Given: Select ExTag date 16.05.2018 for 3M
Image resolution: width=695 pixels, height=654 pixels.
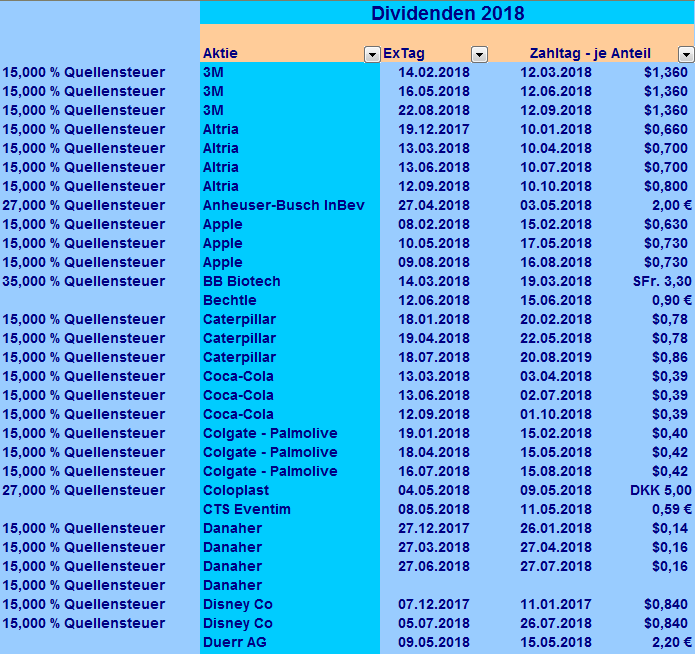Looking at the screenshot, I should (x=433, y=91).
